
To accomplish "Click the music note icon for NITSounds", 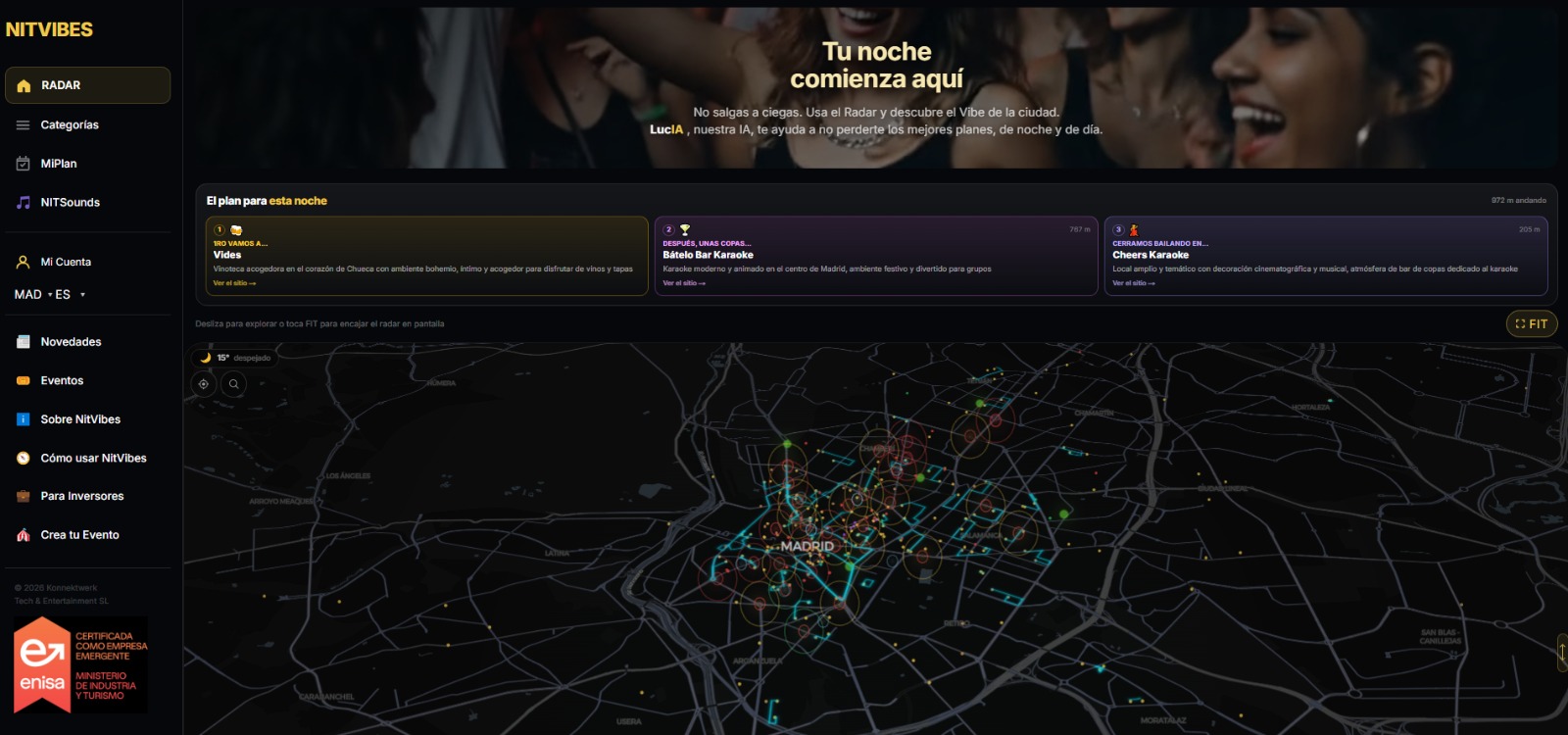I will (24, 203).
